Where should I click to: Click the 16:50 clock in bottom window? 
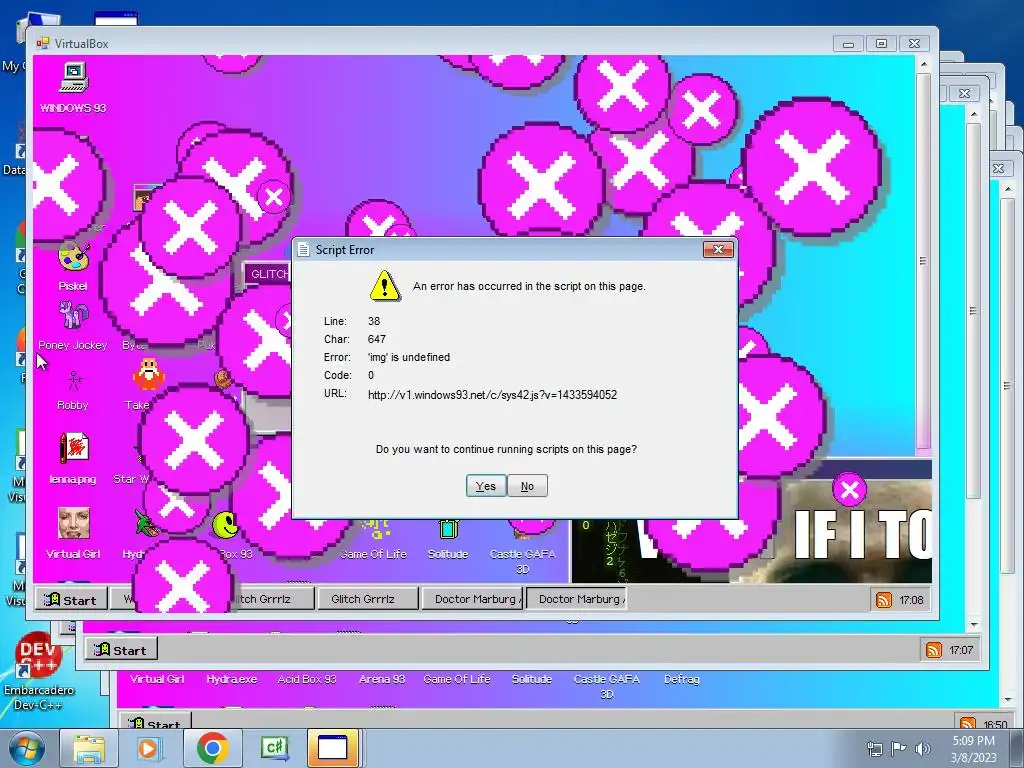pos(995,724)
